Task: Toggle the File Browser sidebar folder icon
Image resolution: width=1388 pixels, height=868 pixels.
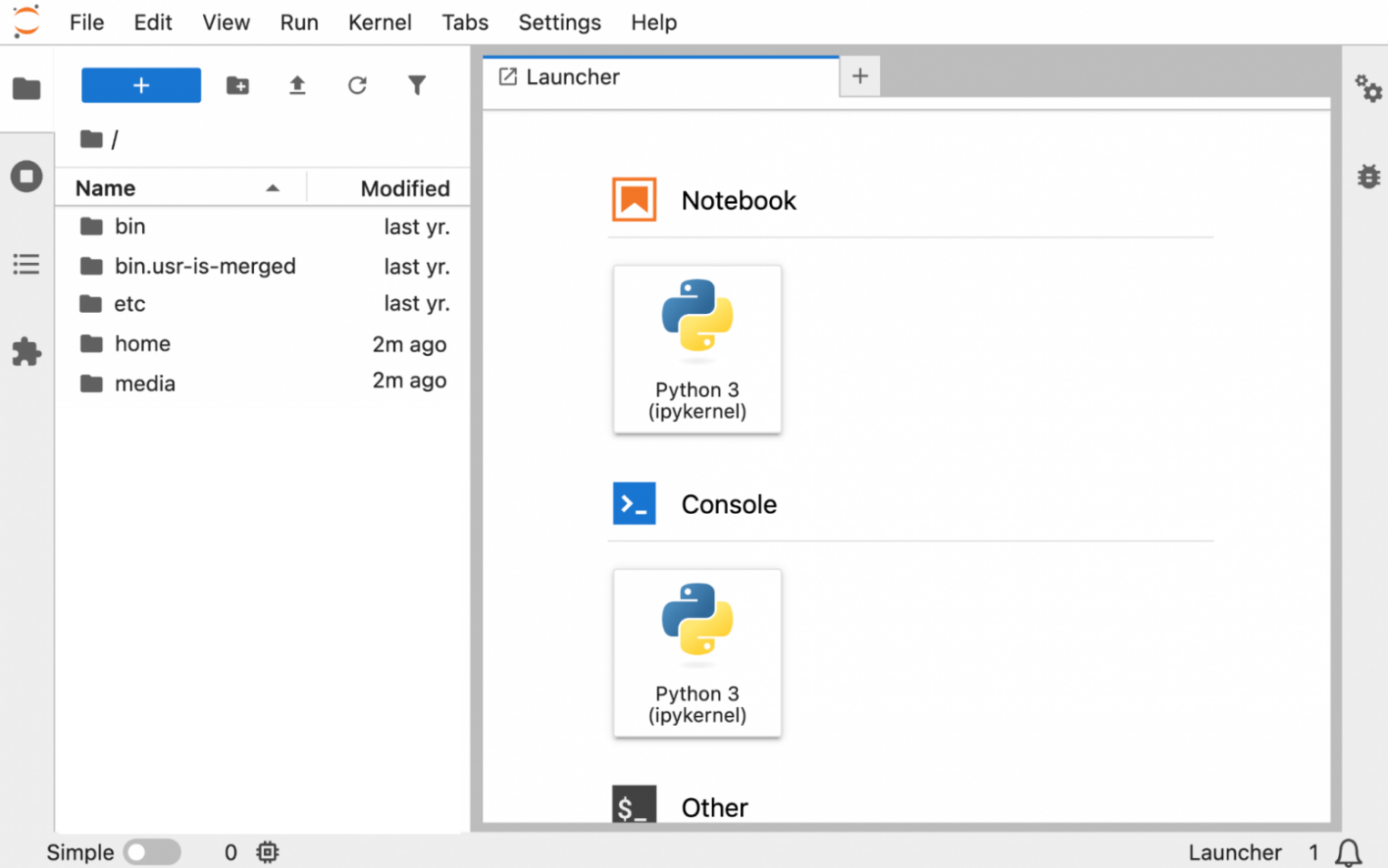Action: point(26,88)
